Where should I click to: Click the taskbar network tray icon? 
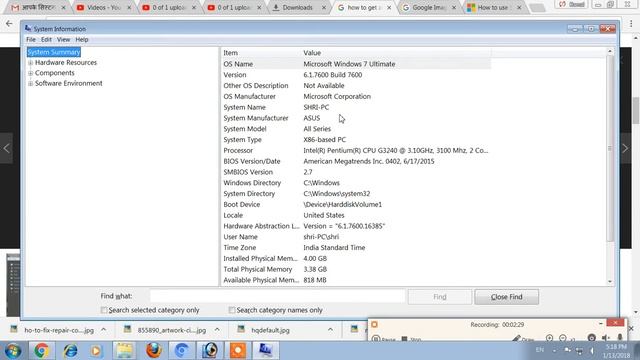(579, 350)
